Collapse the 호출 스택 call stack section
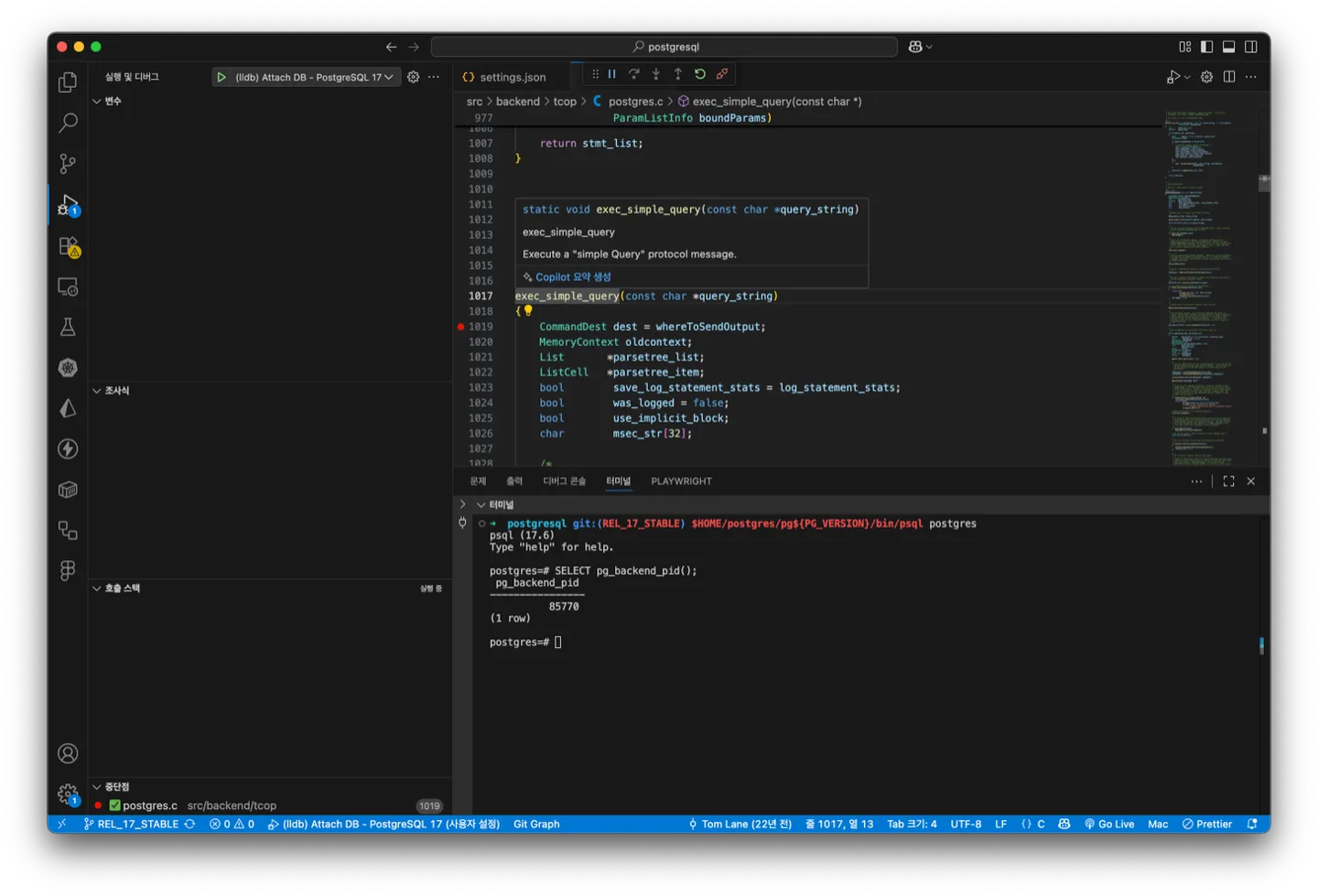The width and height of the screenshot is (1318, 896). coord(97,588)
